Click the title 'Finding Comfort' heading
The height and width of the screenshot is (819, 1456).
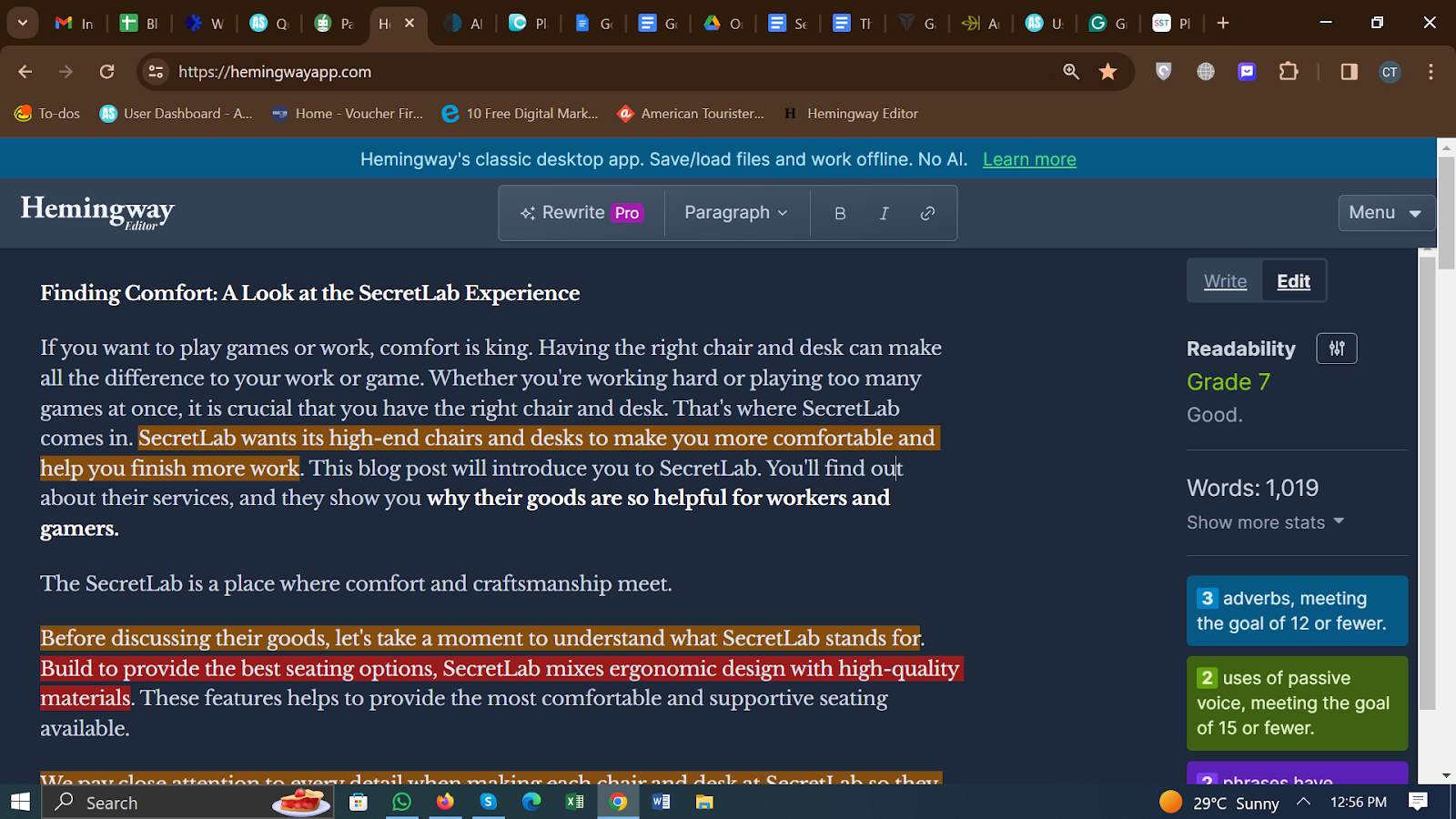point(309,293)
